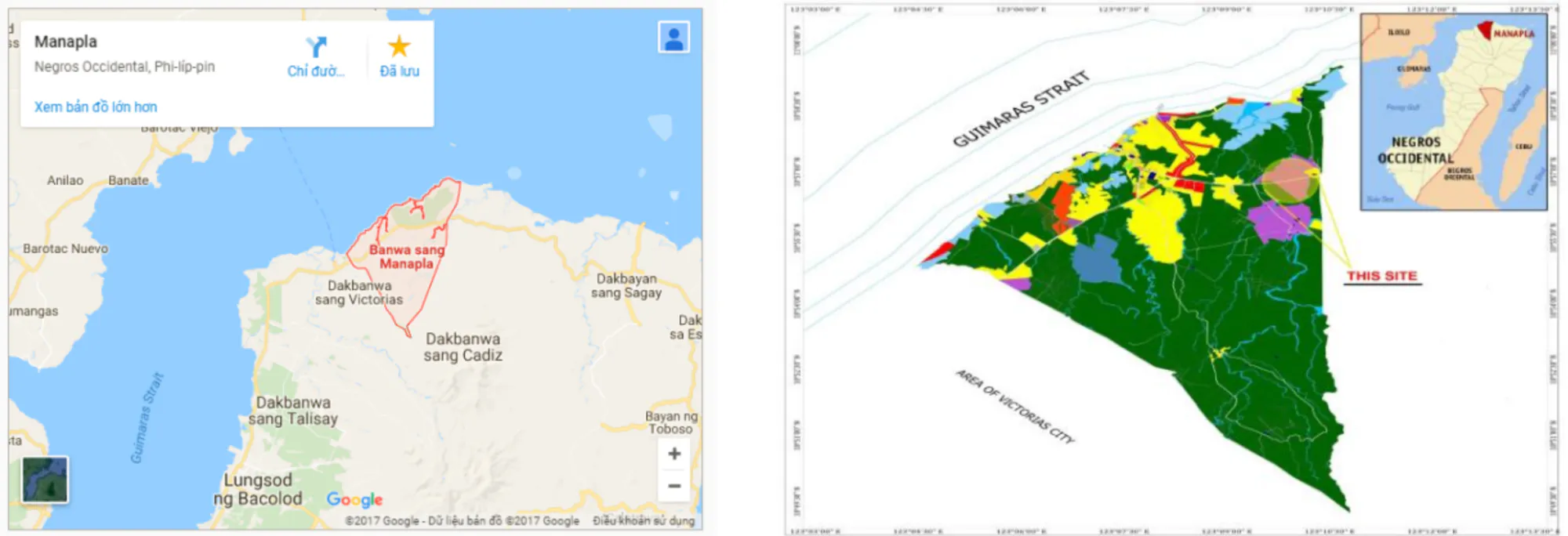Image resolution: width=1568 pixels, height=536 pixels.
Task: Click the vertical 'Guimaras Strait' water label
Action: click(147, 418)
